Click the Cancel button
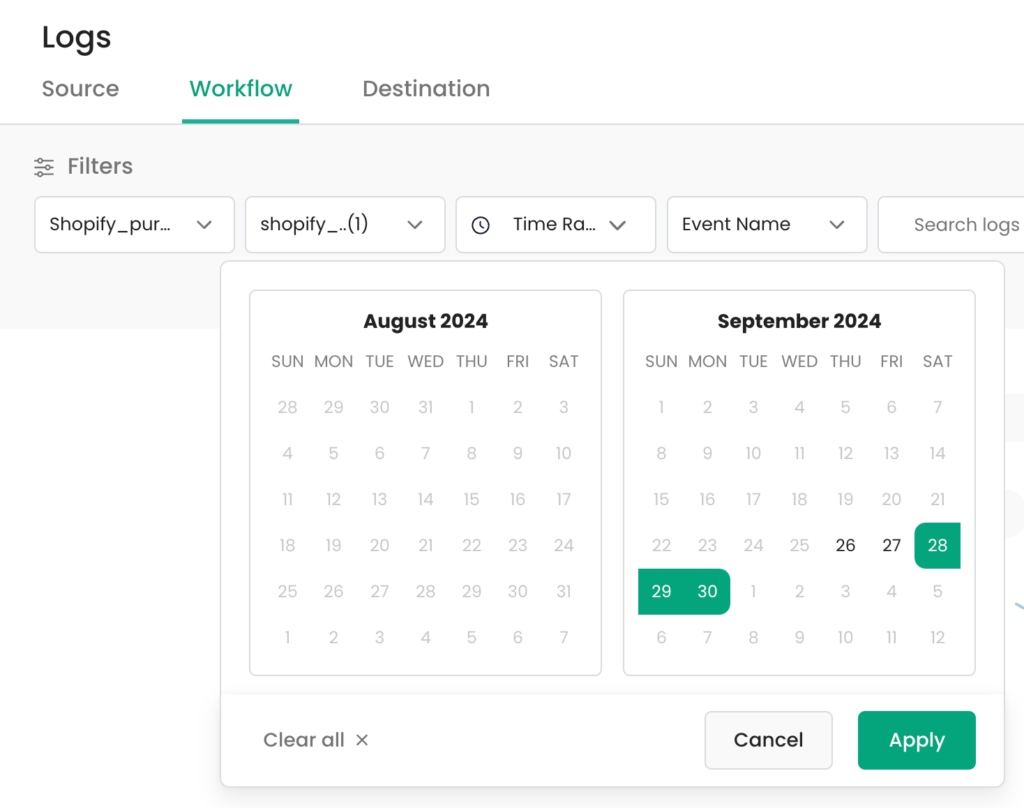Screen dimensions: 1024x808 click(768, 740)
